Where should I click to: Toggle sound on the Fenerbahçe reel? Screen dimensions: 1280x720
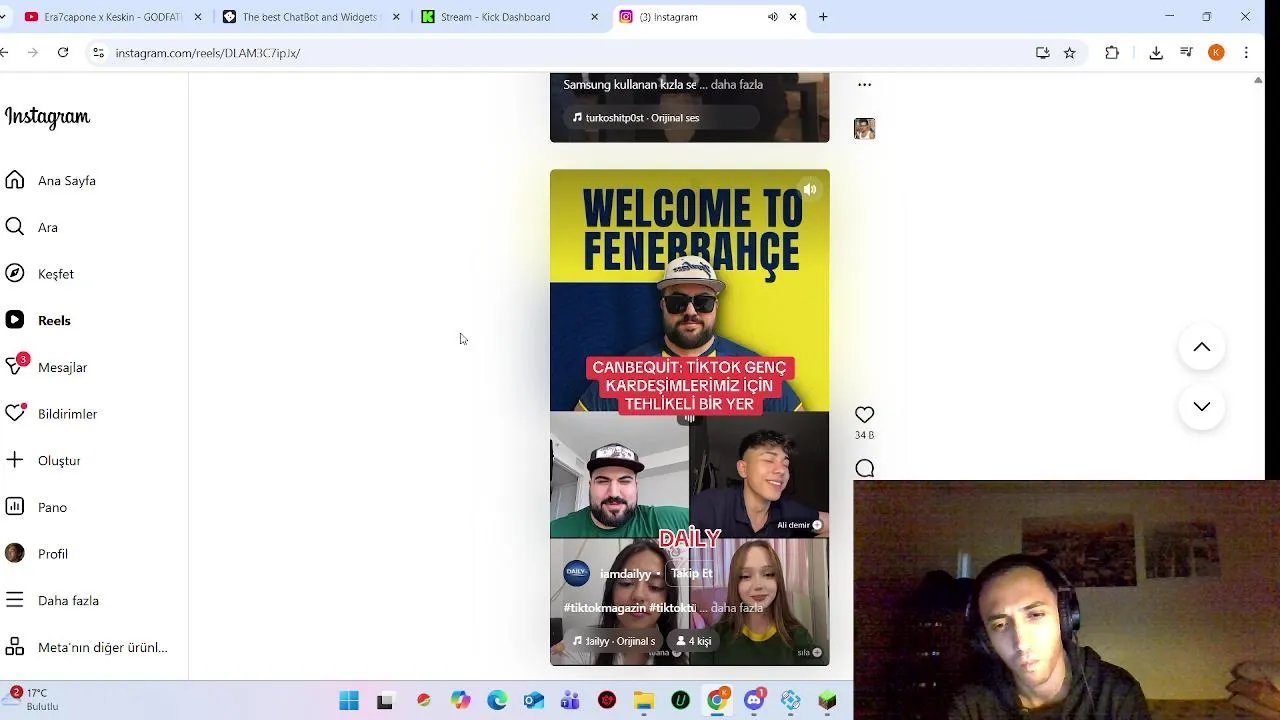coord(810,189)
